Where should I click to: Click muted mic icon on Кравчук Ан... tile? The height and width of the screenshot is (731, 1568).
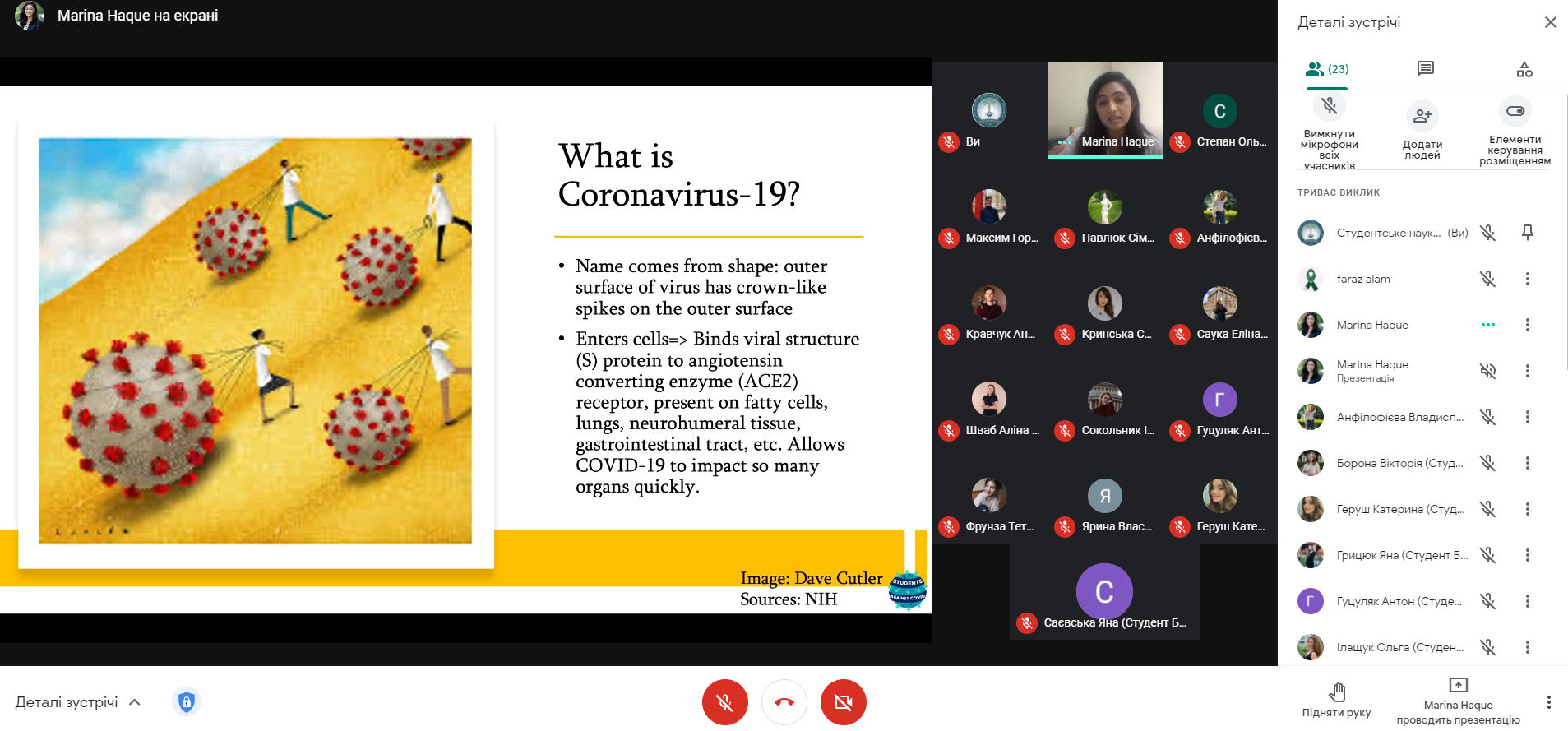949,335
